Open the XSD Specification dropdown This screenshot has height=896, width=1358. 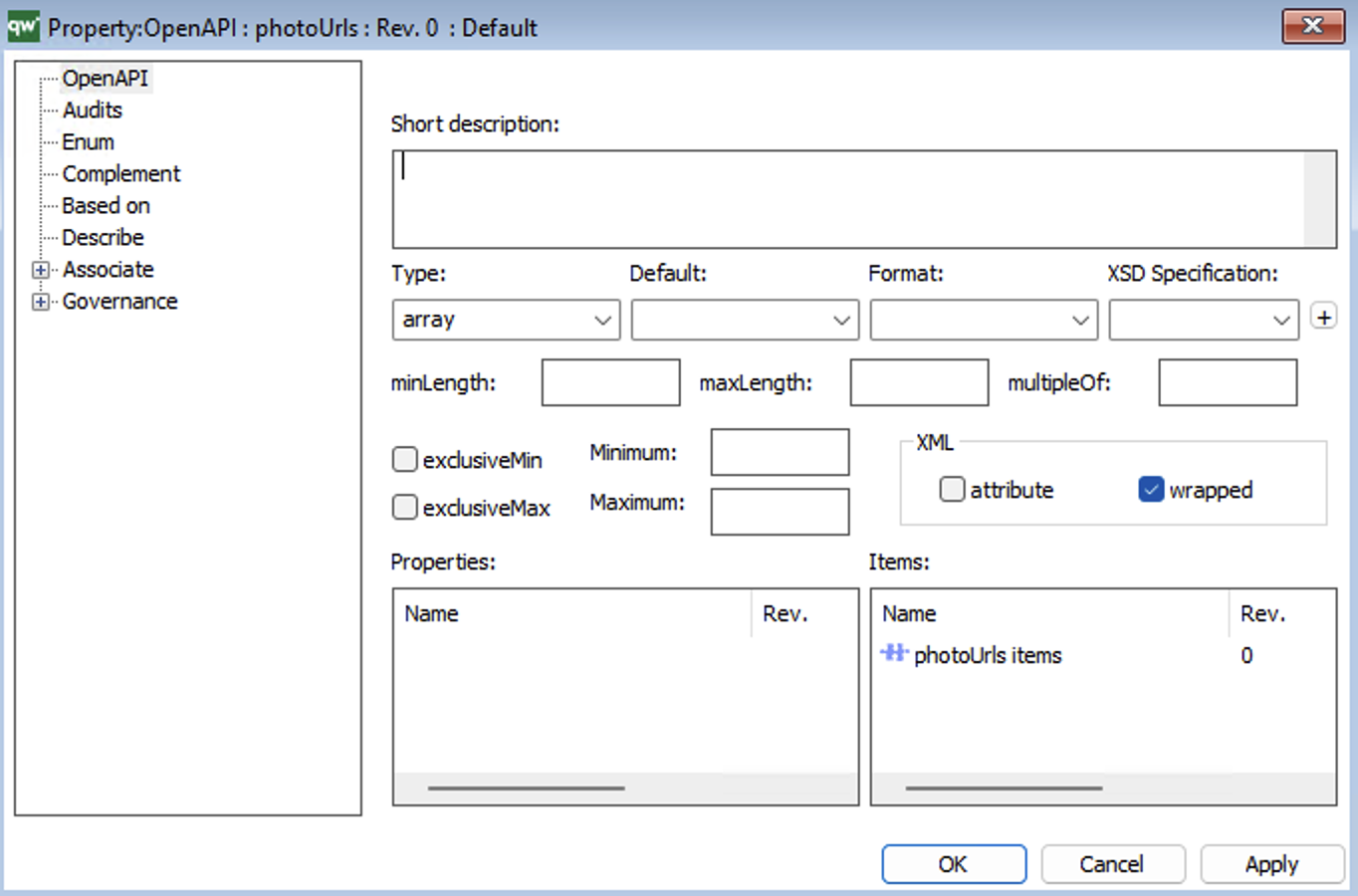[1204, 320]
